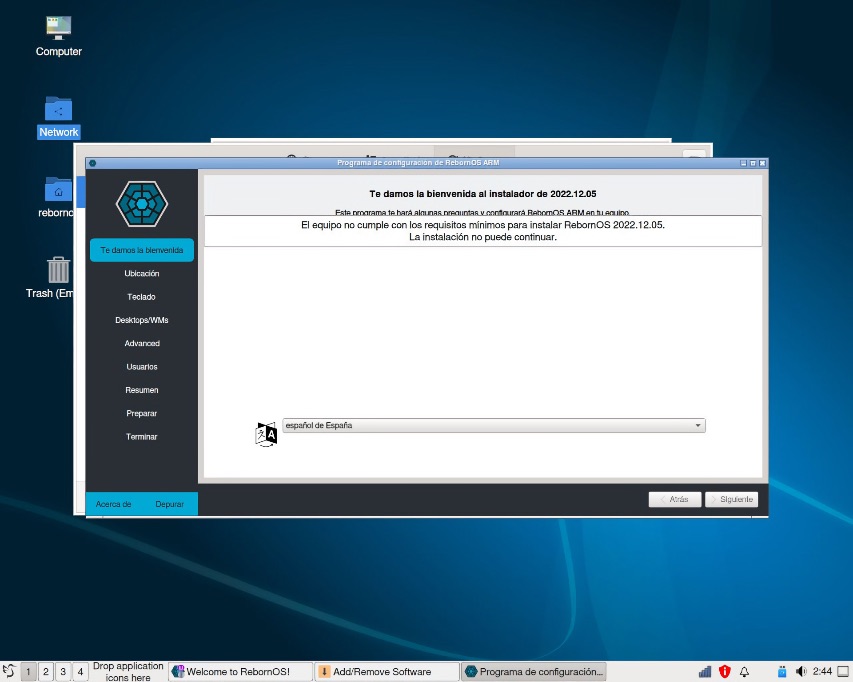Click the 2:44 clock in the tray
Screen dimensions: 853x682
click(822, 671)
